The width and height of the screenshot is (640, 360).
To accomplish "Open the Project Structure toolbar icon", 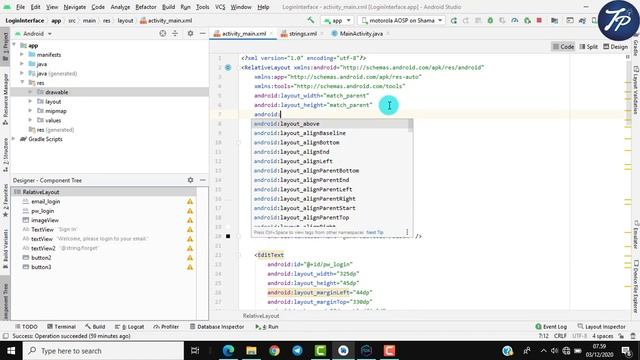I will (x=554, y=20).
